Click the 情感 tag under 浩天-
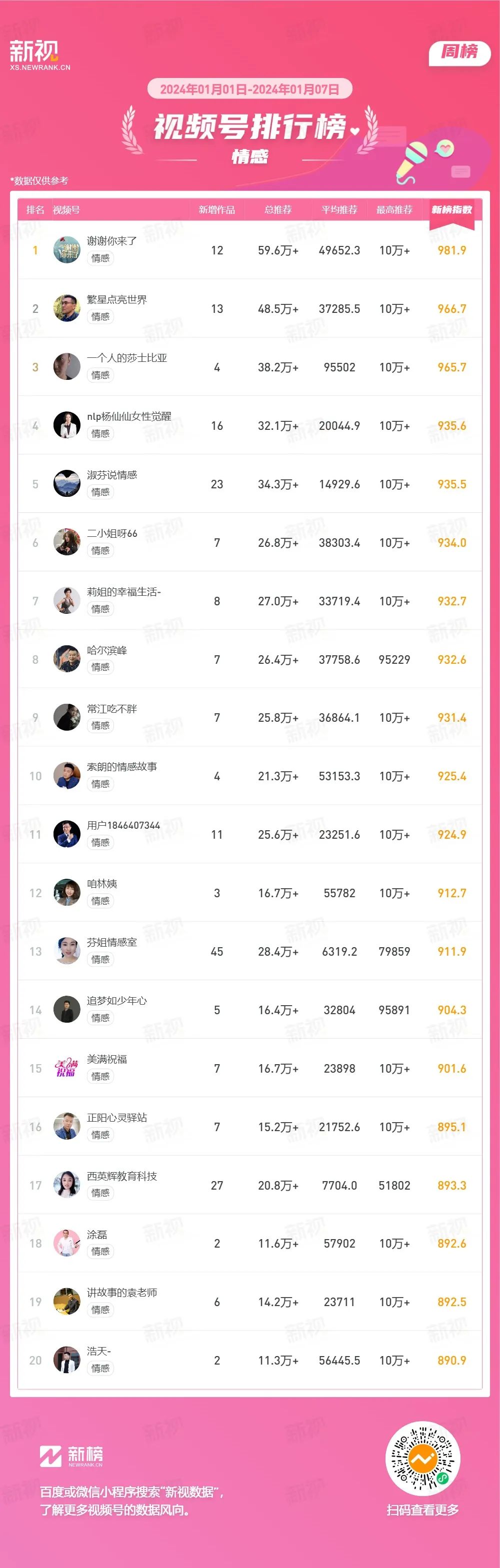This screenshot has height=1568, width=500. pyautogui.click(x=100, y=1369)
